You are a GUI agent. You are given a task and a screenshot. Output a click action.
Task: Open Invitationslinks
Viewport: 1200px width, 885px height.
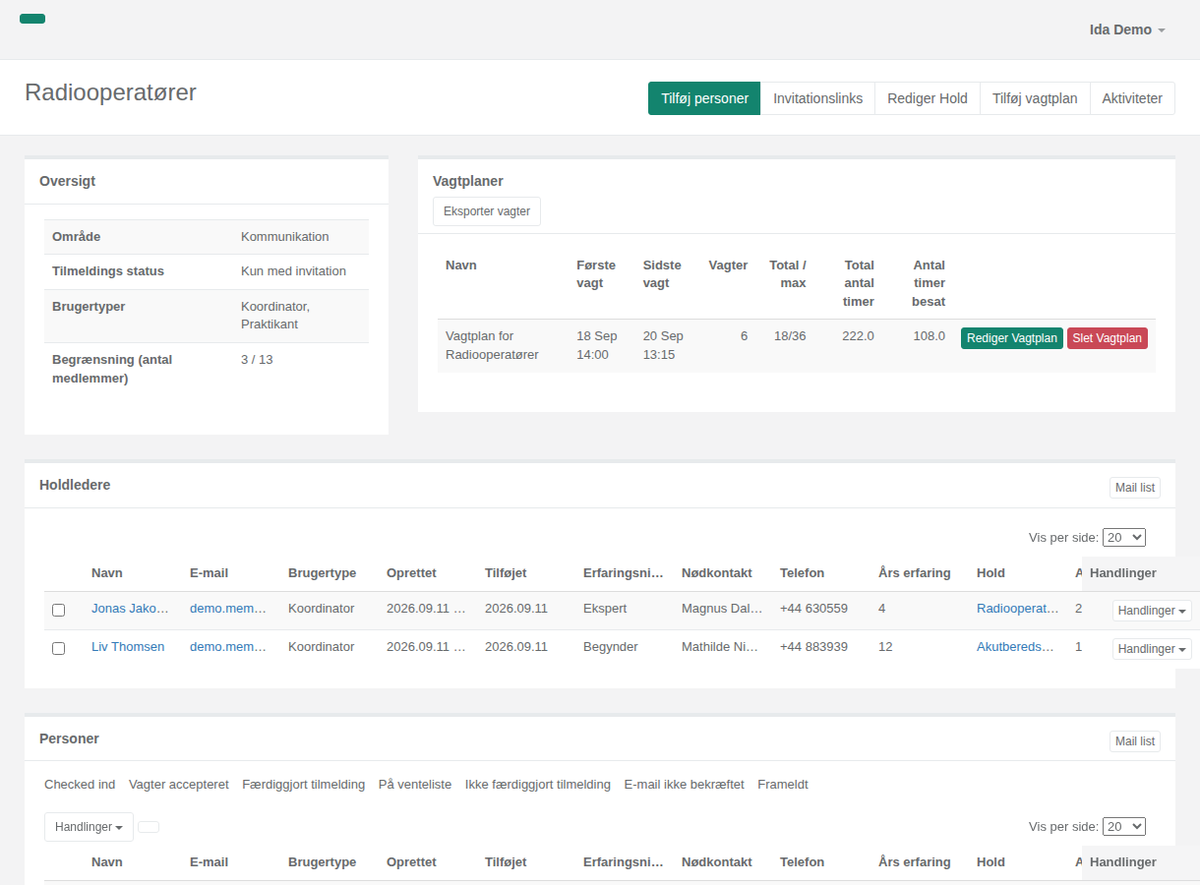(x=818, y=98)
